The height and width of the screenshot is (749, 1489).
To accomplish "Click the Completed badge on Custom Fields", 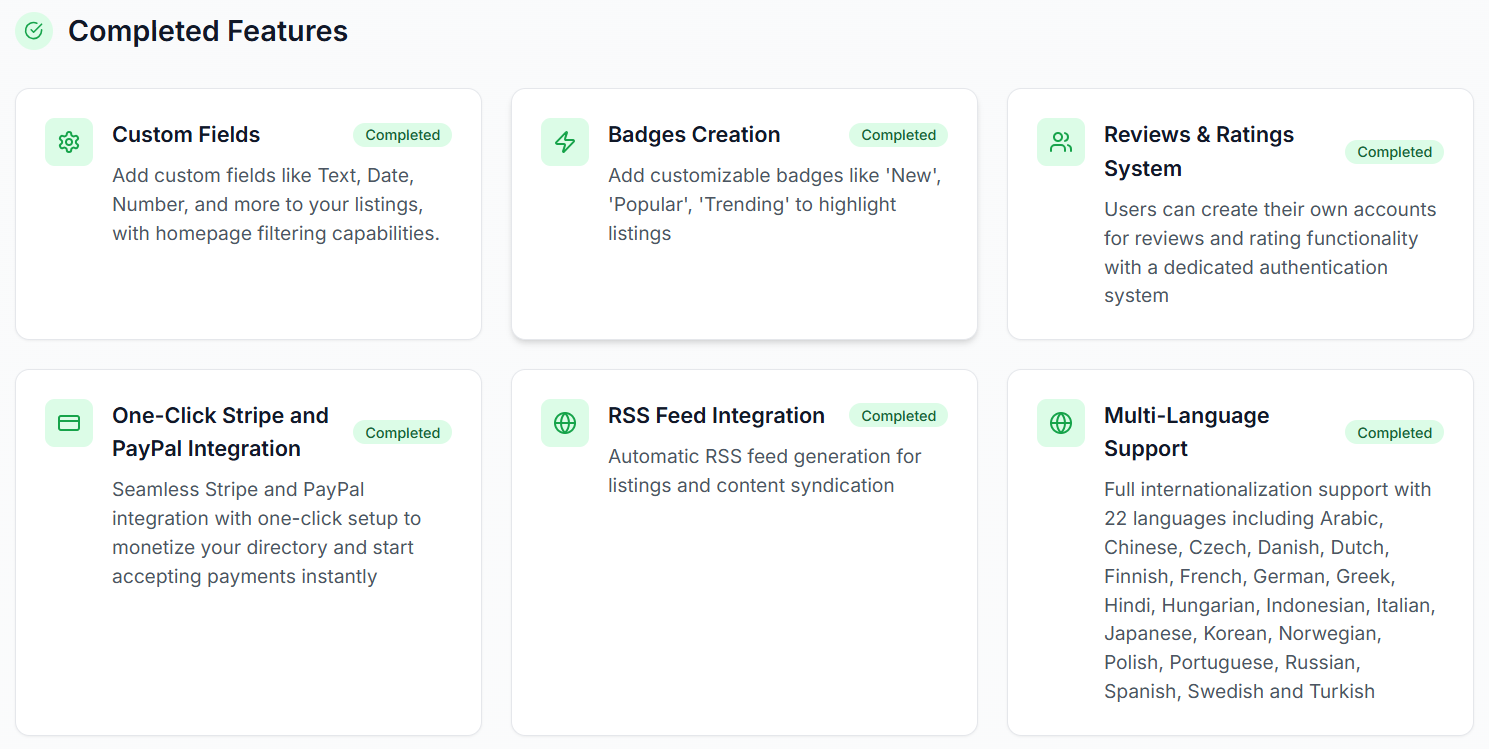I will click(402, 135).
